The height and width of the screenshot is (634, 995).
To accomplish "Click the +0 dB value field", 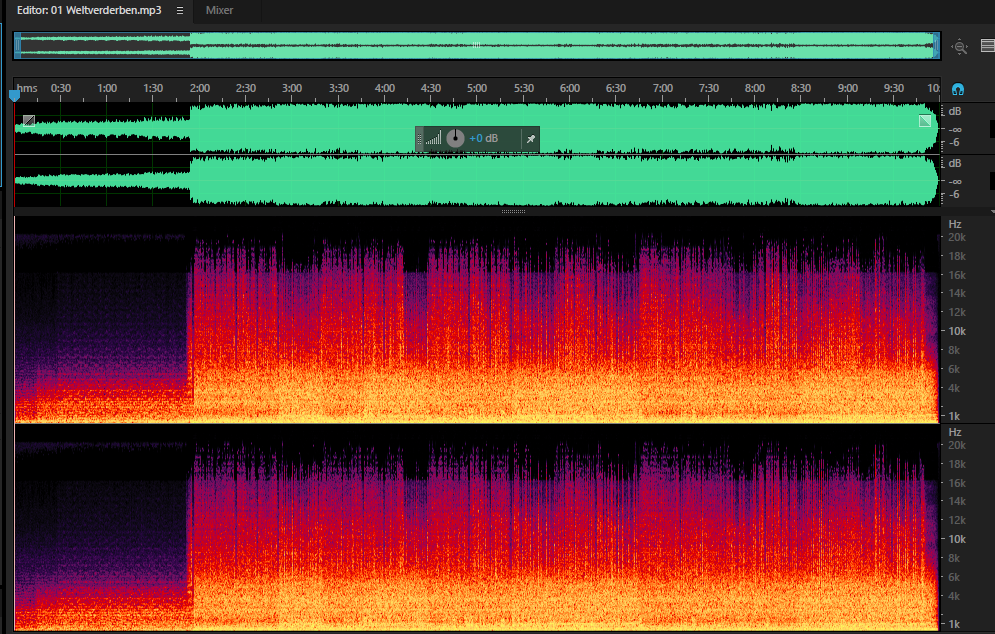I will [484, 138].
